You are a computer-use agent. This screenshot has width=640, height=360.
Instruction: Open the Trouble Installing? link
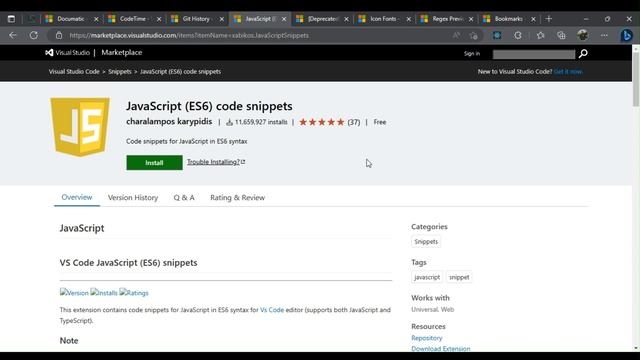click(216, 162)
